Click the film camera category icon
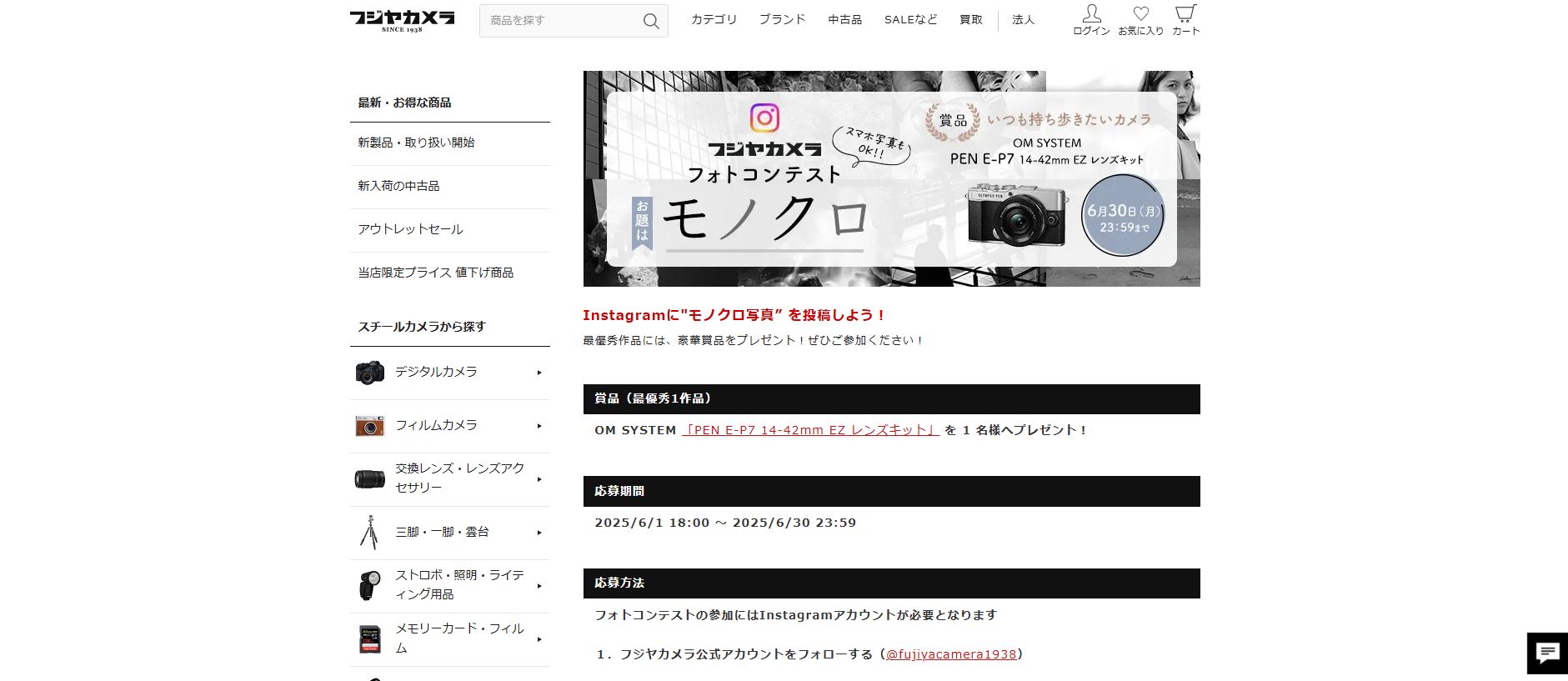Image resolution: width=1568 pixels, height=681 pixels. (x=369, y=426)
